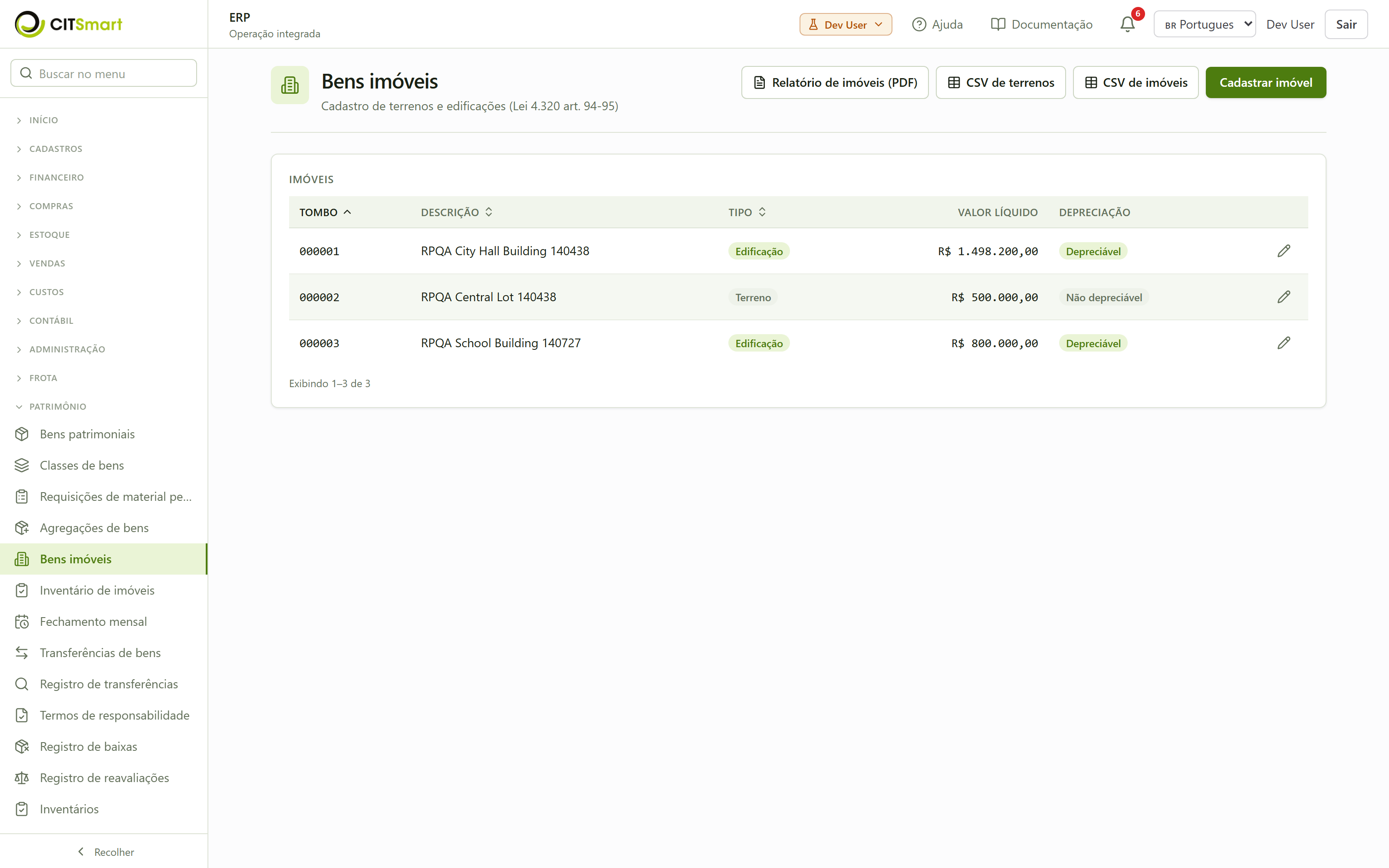
Task: Open Registro de transferências
Action: click(x=104, y=684)
